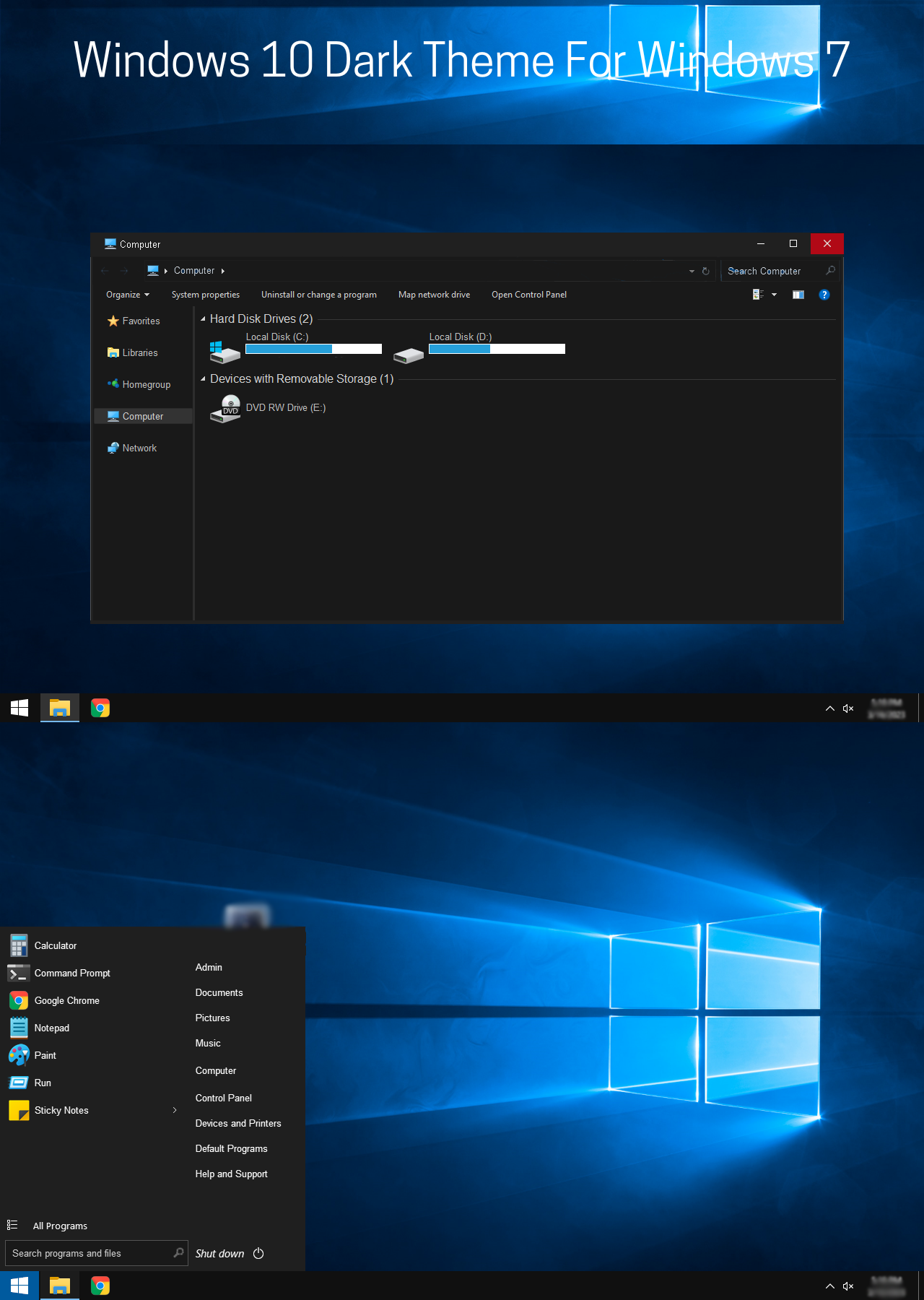Image resolution: width=924 pixels, height=1300 pixels.
Task: Click Local Disk (C:) usage bar
Action: coord(313,349)
